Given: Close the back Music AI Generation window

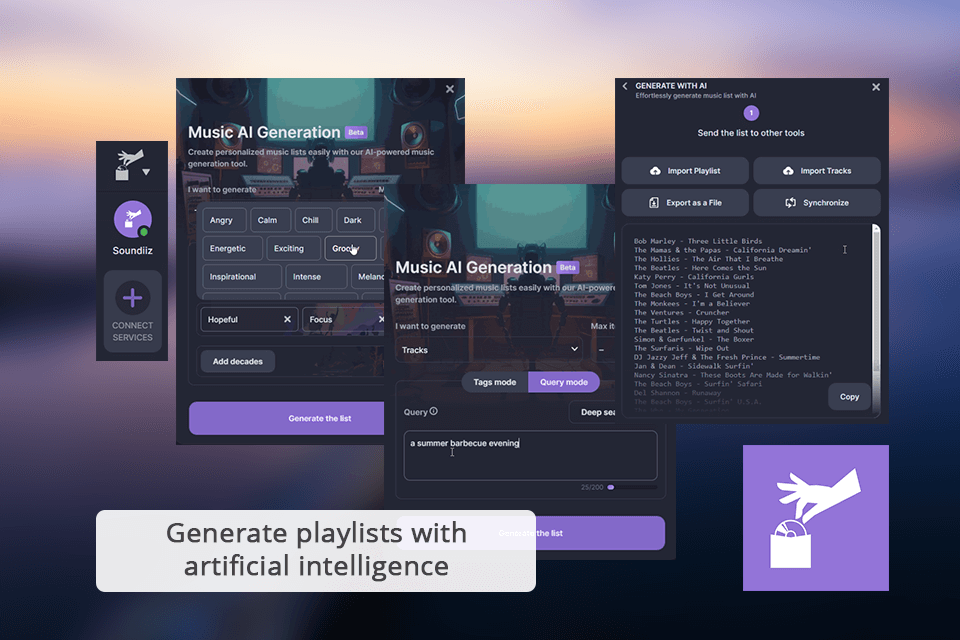Looking at the screenshot, I should (450, 89).
